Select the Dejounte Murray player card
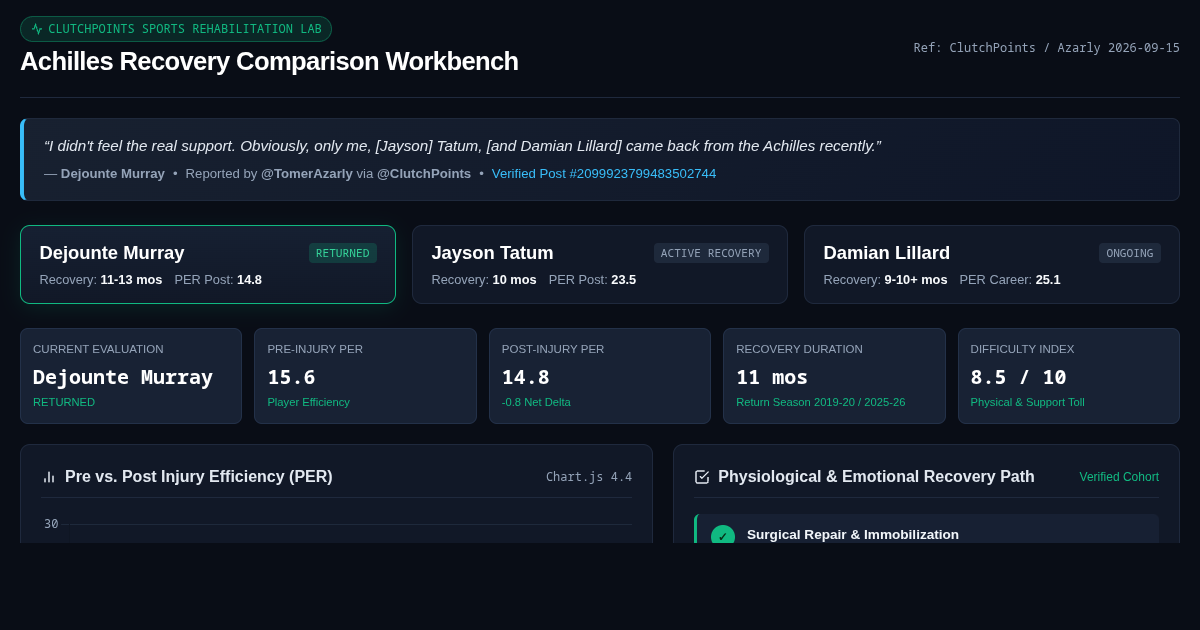The width and height of the screenshot is (1200, 630). click(x=208, y=264)
